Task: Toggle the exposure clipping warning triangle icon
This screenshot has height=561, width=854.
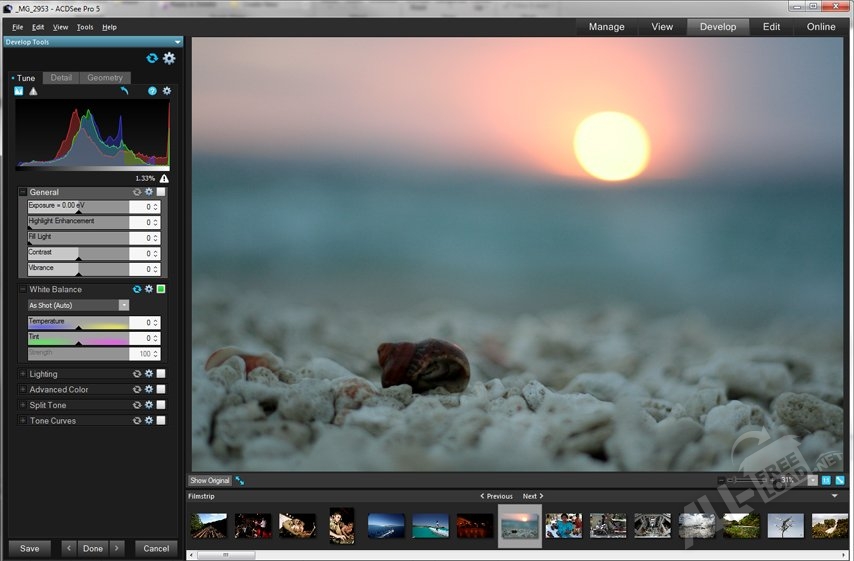Action: [33, 91]
